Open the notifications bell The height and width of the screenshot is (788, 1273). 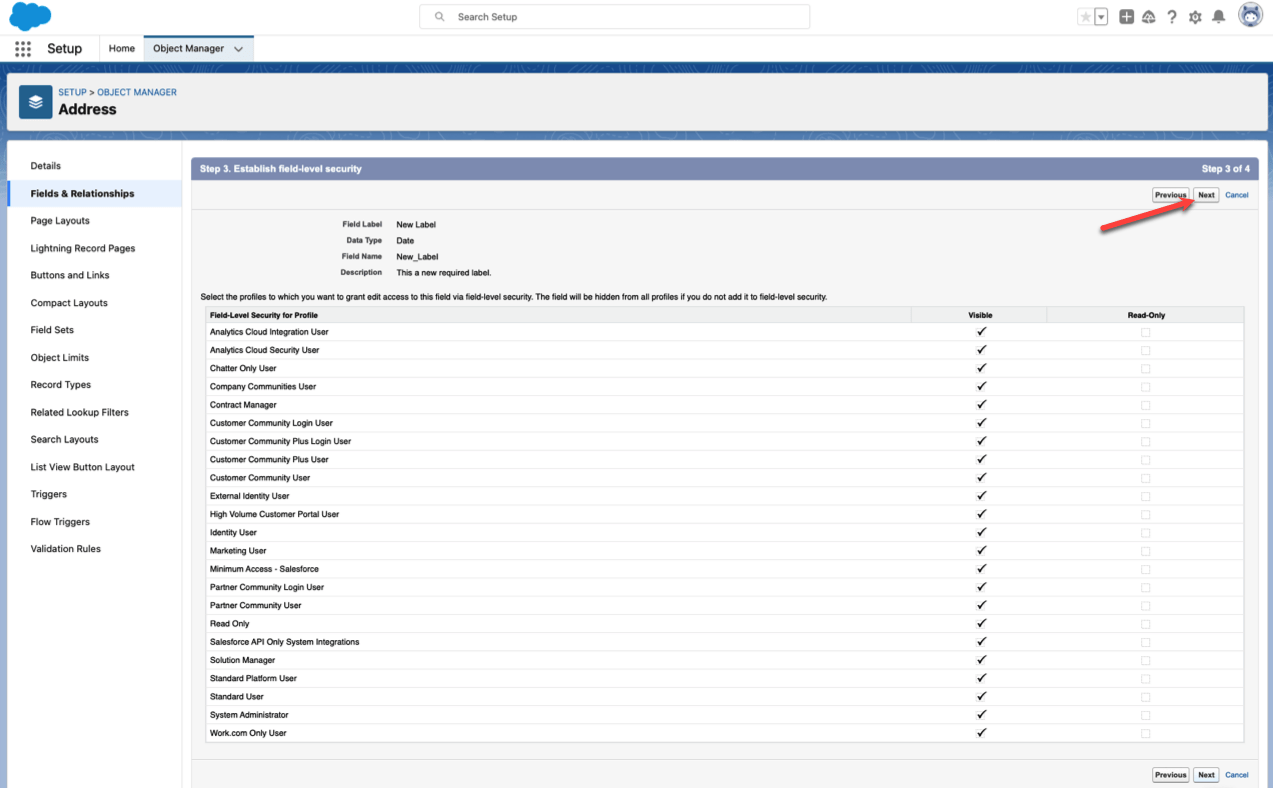(1218, 17)
